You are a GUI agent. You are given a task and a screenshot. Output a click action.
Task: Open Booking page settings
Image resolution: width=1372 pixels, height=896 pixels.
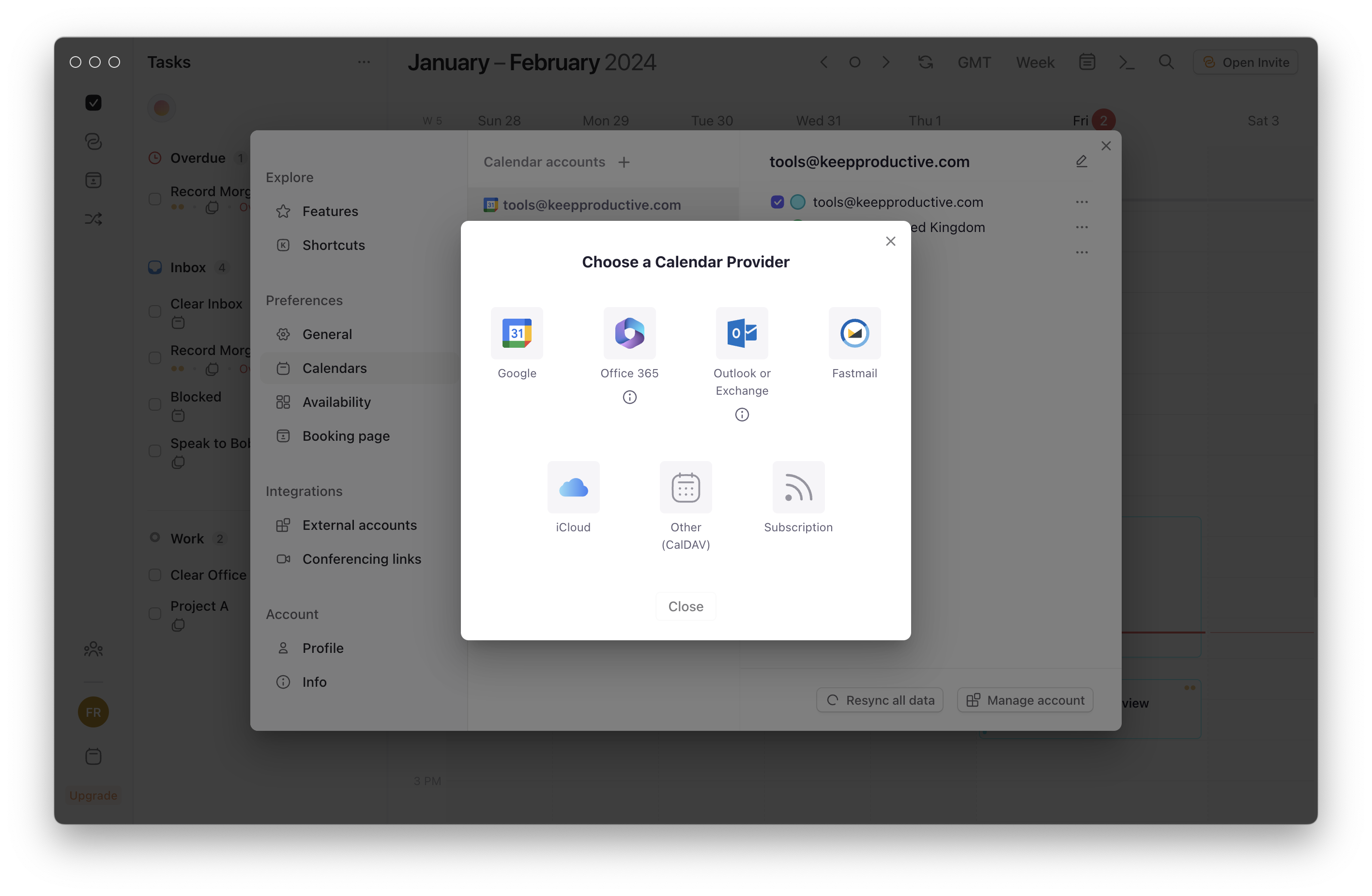coord(359,436)
